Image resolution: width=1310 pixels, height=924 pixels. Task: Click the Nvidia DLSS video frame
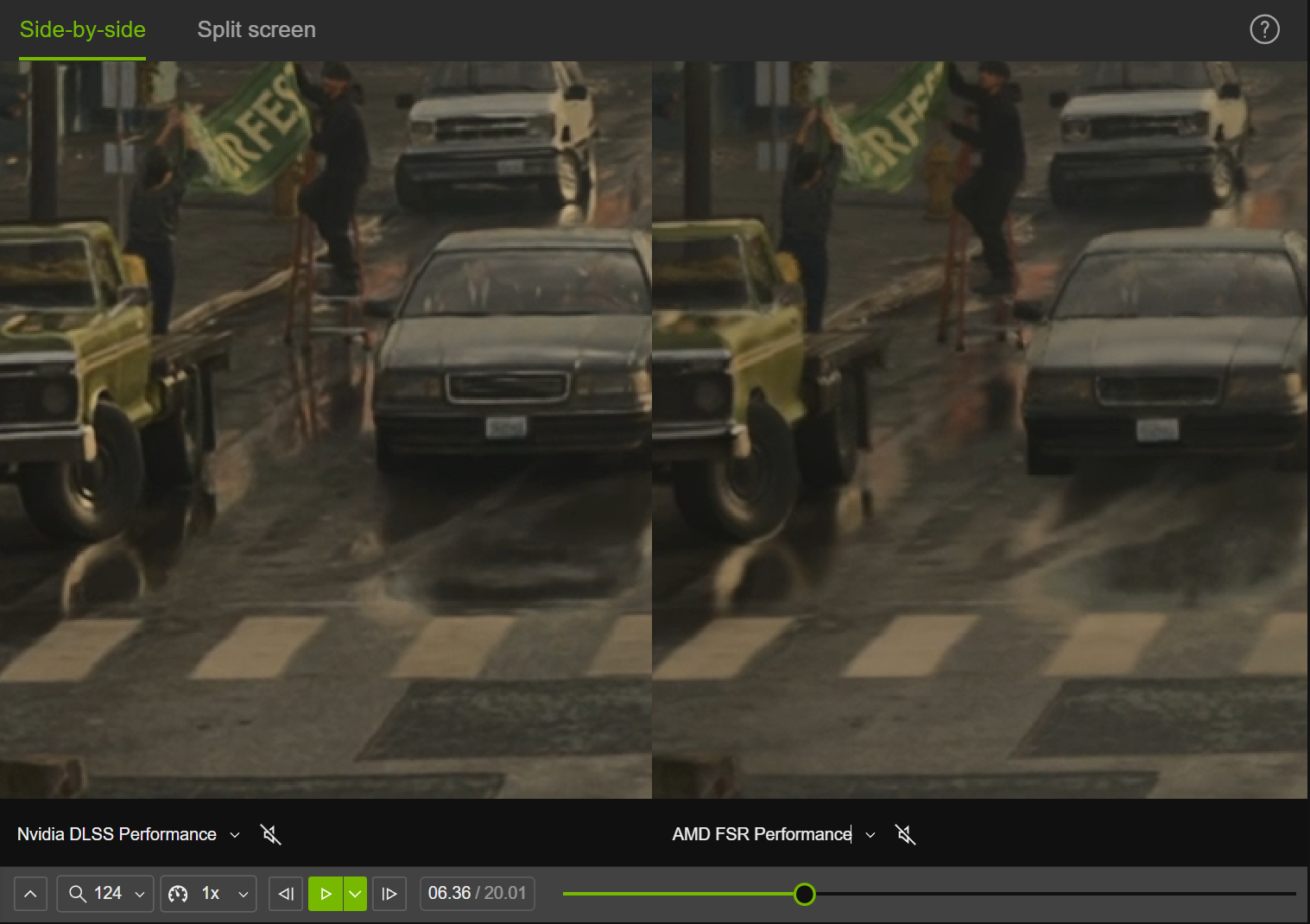point(326,429)
